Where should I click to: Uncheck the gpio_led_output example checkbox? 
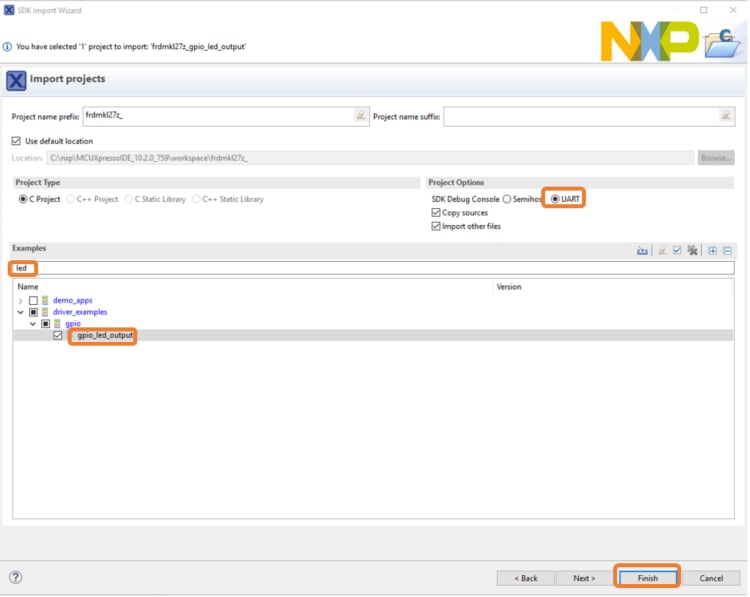pyautogui.click(x=58, y=336)
